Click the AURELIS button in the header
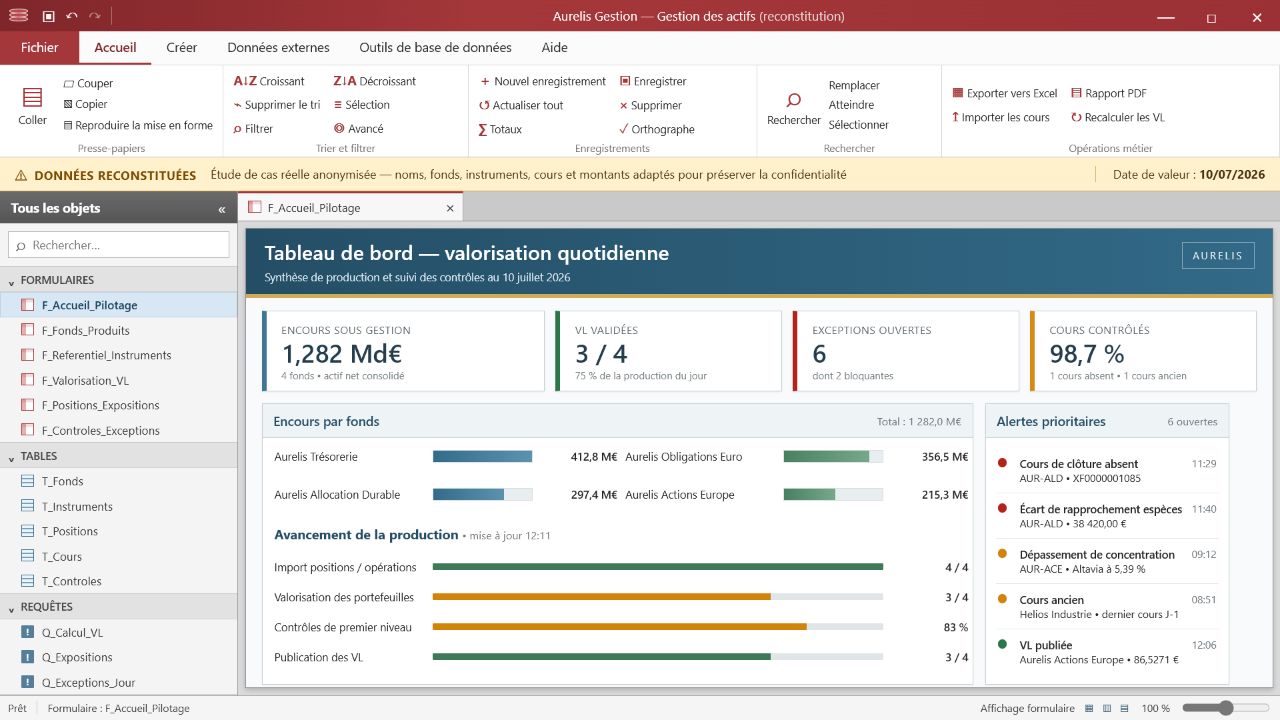The image size is (1280, 720). (x=1217, y=255)
